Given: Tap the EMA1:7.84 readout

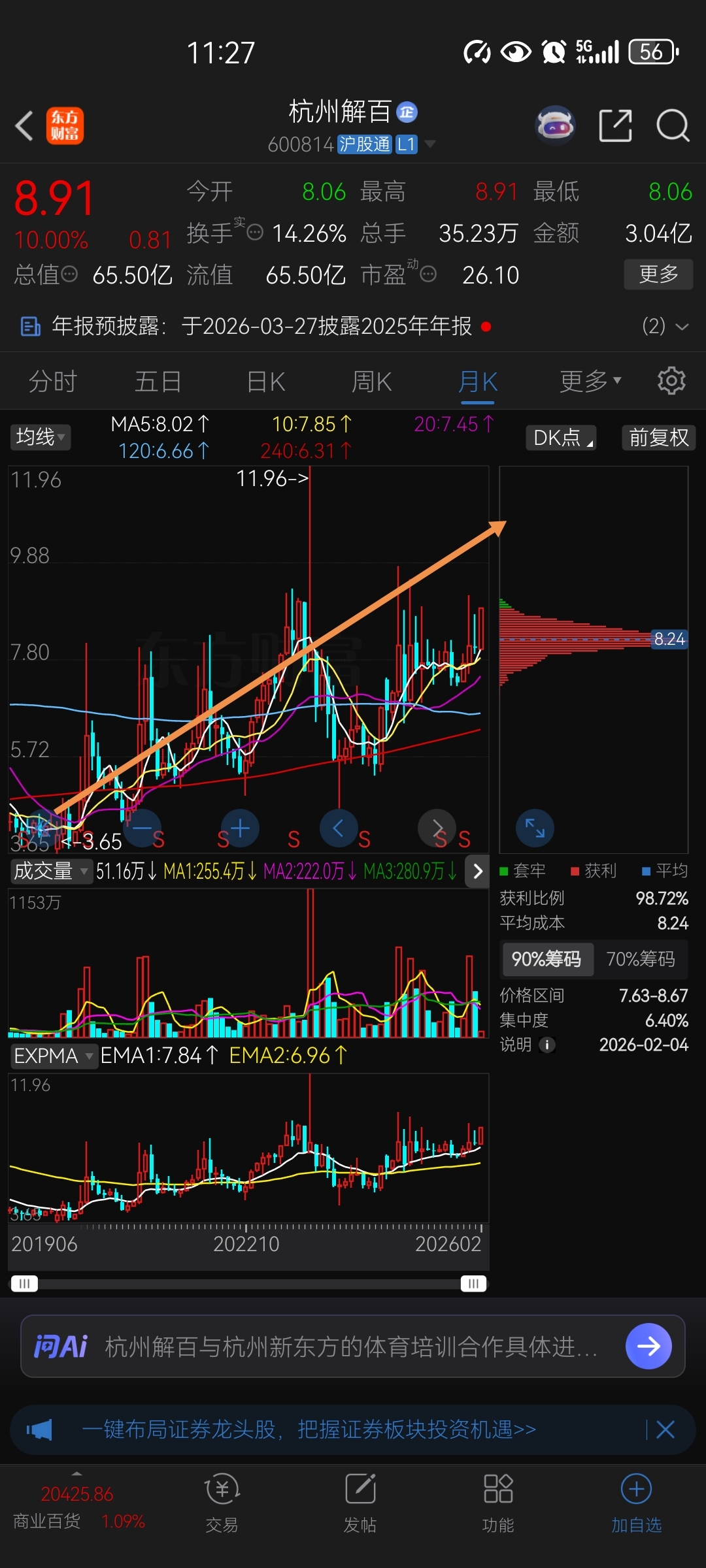Looking at the screenshot, I should tap(160, 1055).
